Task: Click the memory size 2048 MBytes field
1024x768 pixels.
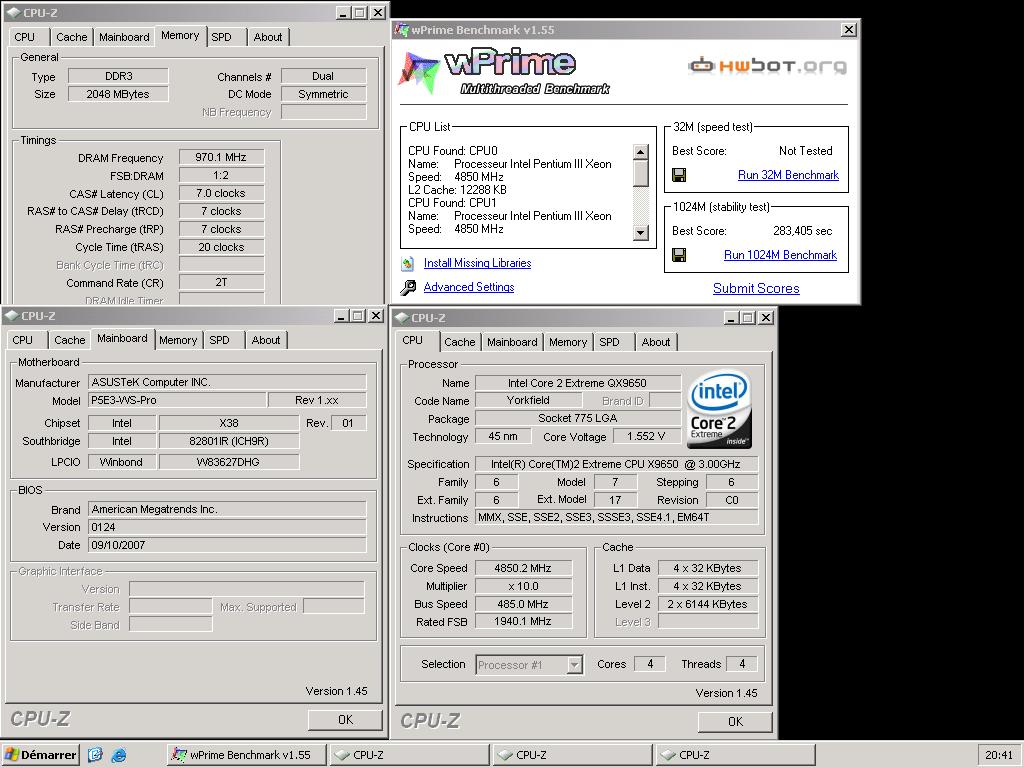Action: 118,94
